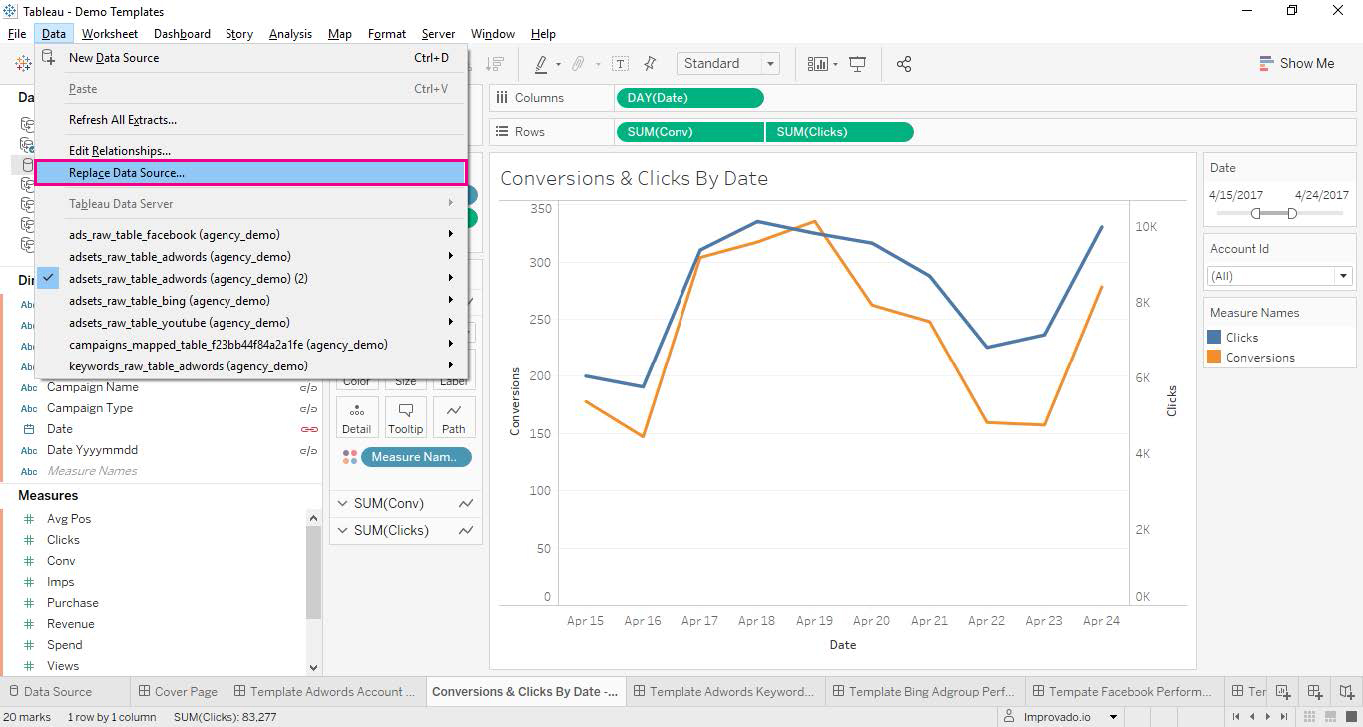Click the sort descending toolbar icon
The image size is (1363, 727).
click(x=494, y=64)
